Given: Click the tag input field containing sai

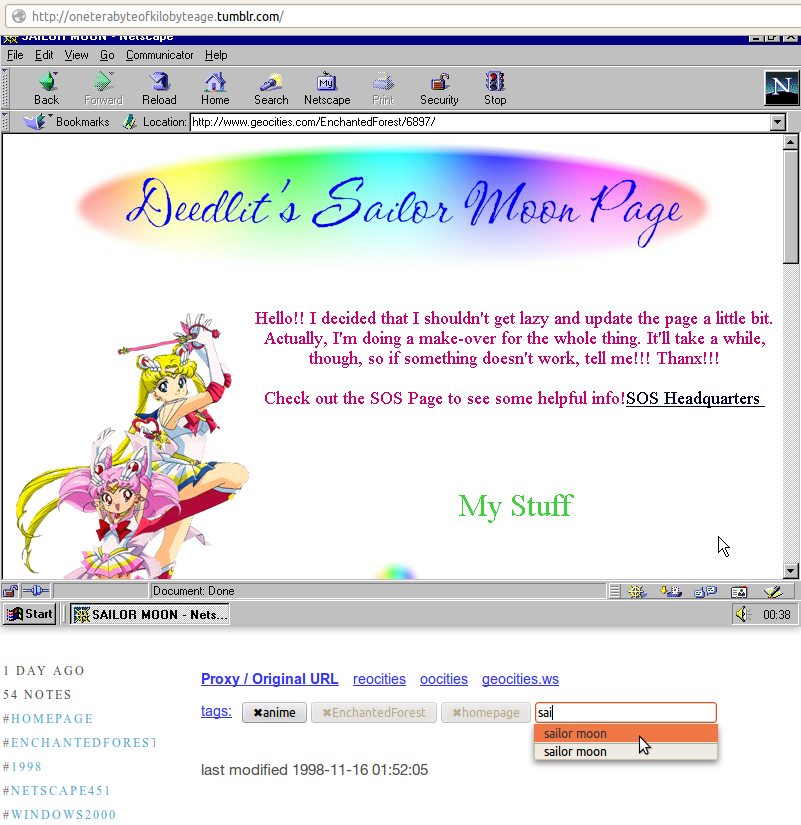Looking at the screenshot, I should [x=626, y=712].
